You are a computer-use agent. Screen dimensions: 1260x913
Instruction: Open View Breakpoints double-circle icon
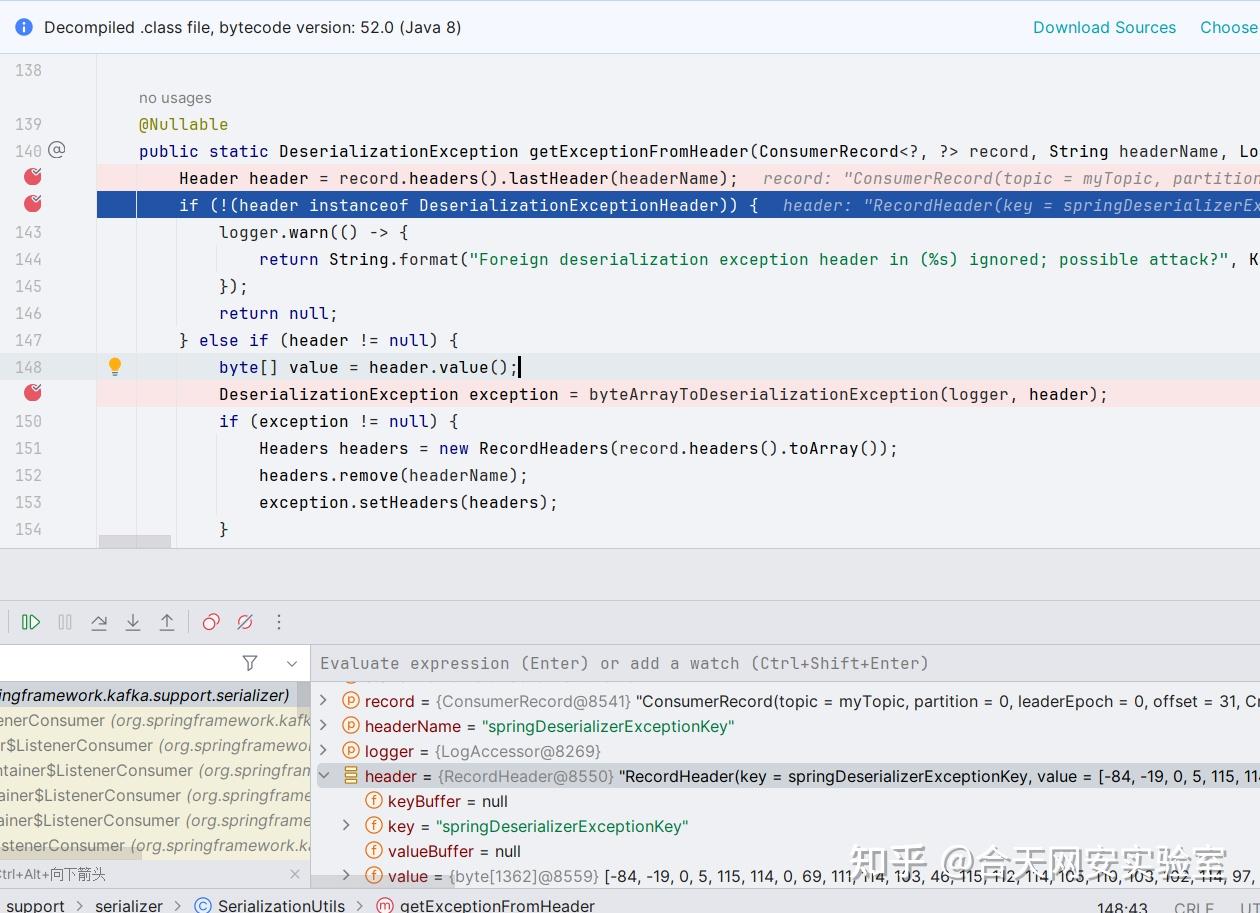click(x=211, y=622)
